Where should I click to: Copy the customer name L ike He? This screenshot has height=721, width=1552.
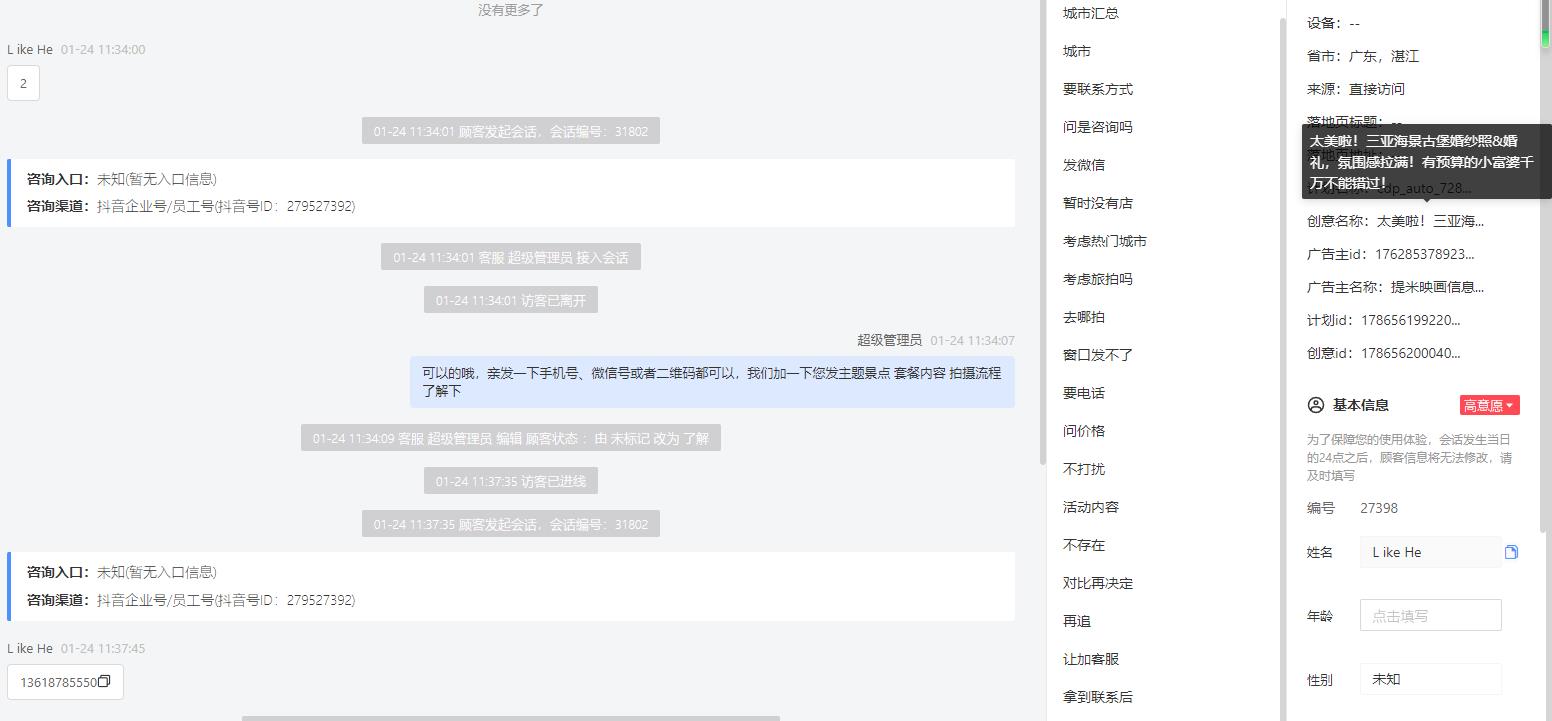(x=1511, y=552)
